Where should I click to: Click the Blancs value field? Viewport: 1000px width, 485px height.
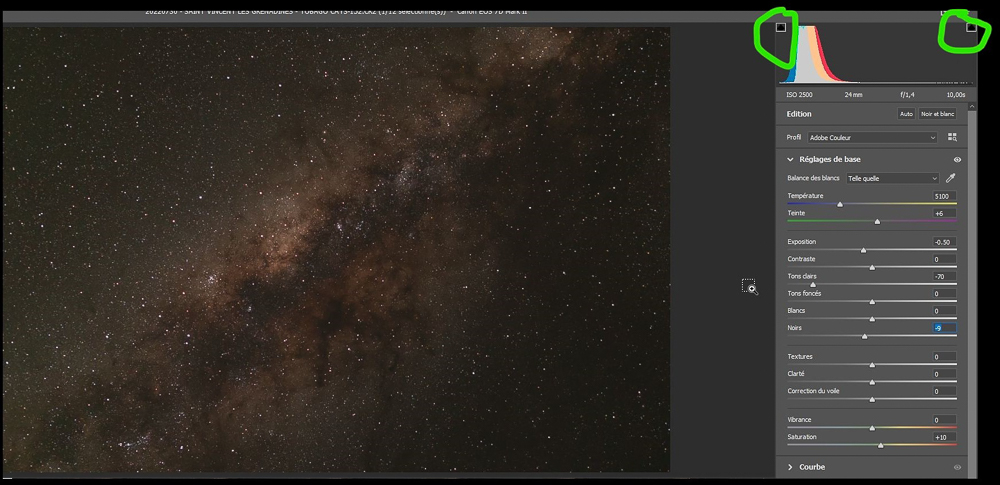(943, 311)
